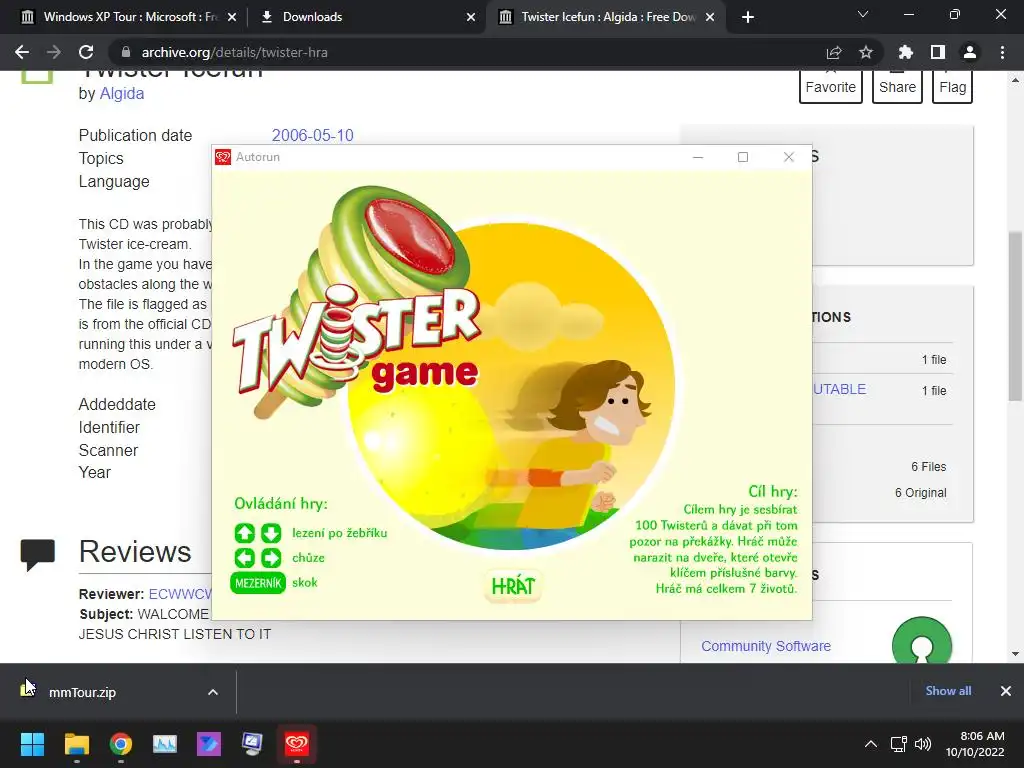Start the game with the HRÁT button

click(x=513, y=586)
